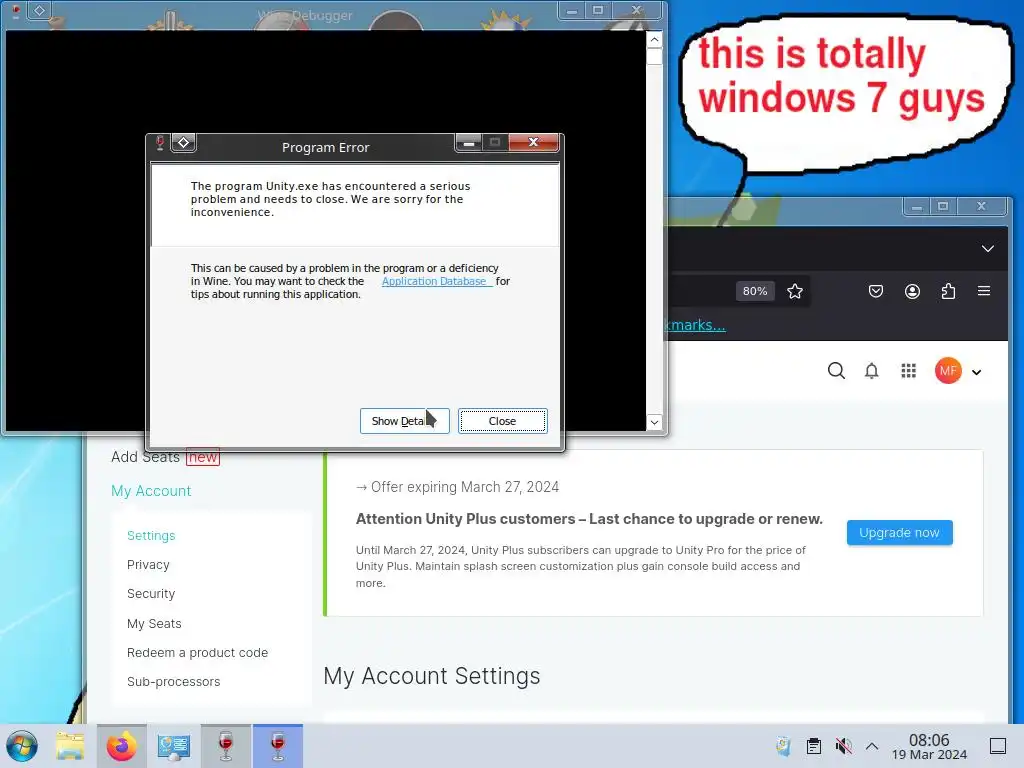The image size is (1024, 768).
Task: Open the Application Database link
Action: click(436, 281)
